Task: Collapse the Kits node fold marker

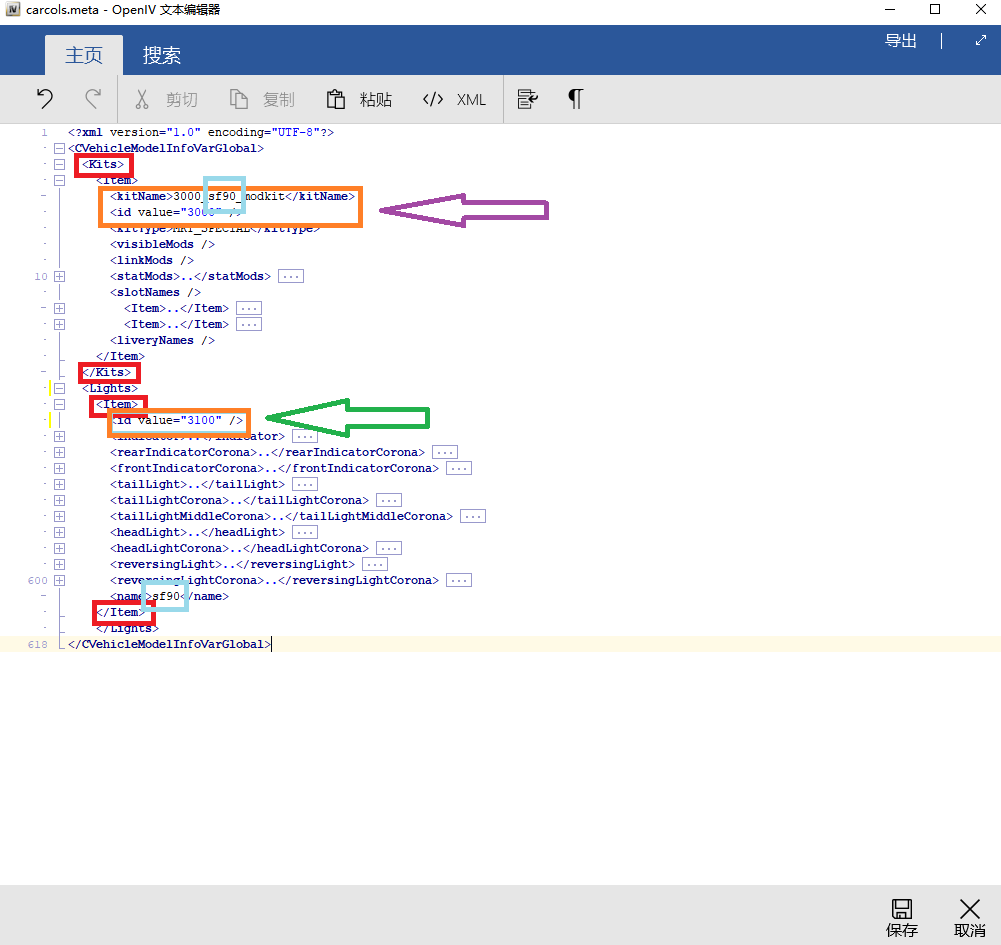Action: click(x=59, y=164)
